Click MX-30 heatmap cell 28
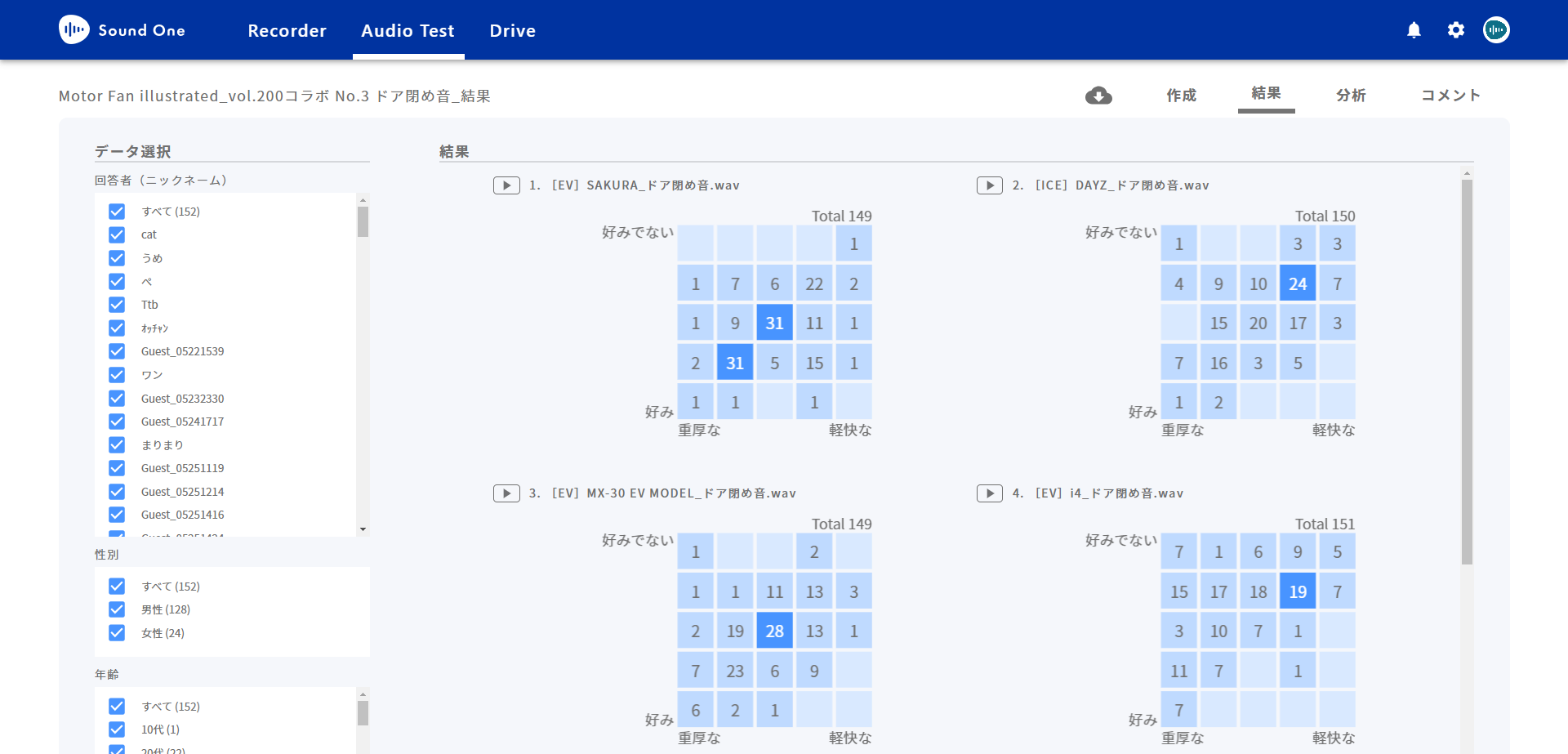 tap(775, 631)
